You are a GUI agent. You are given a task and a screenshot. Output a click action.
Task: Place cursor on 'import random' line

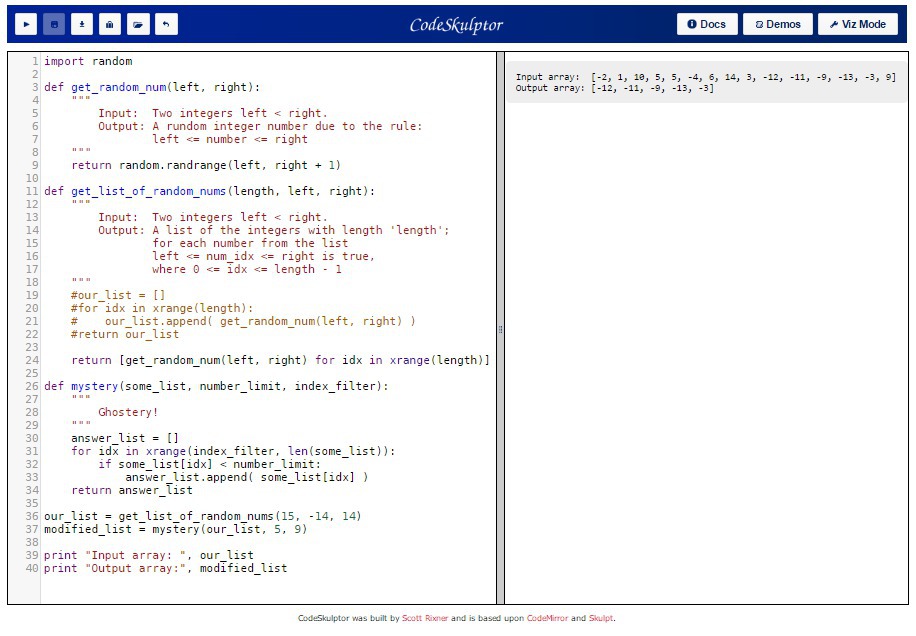(88, 61)
